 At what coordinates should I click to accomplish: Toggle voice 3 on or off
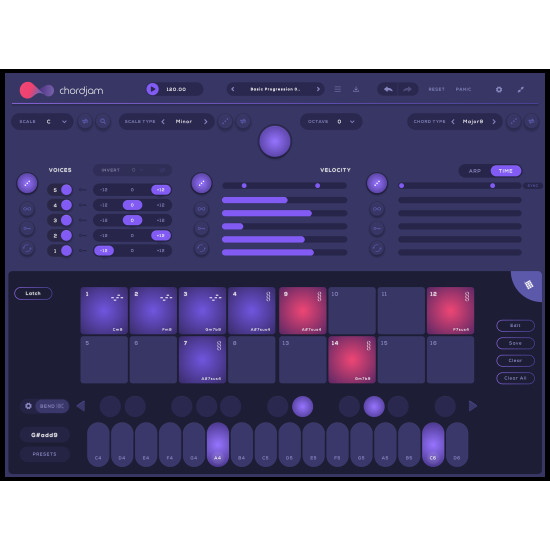point(66,220)
